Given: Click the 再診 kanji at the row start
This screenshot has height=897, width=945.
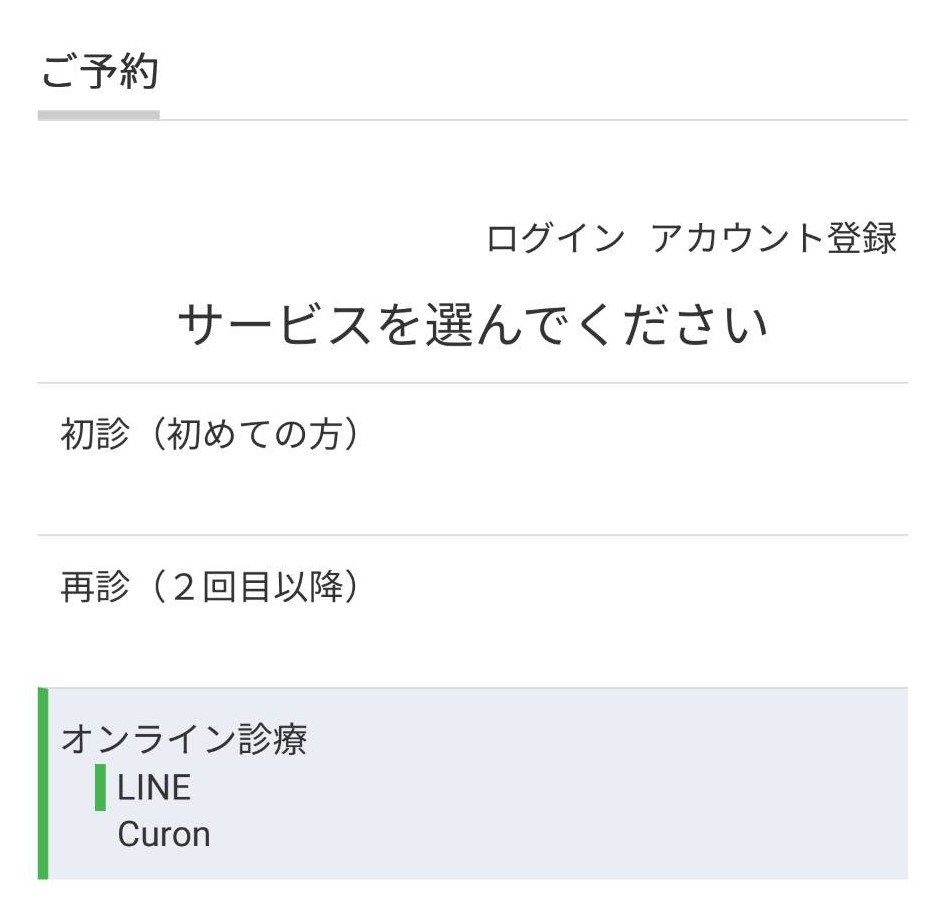Looking at the screenshot, I should tap(95, 587).
